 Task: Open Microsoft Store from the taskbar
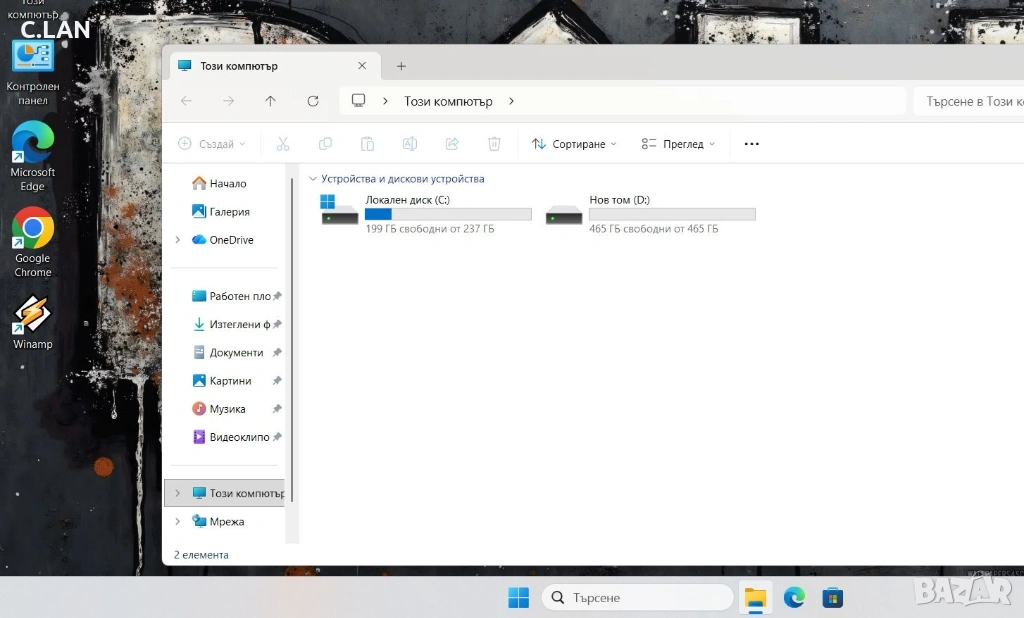pos(832,598)
